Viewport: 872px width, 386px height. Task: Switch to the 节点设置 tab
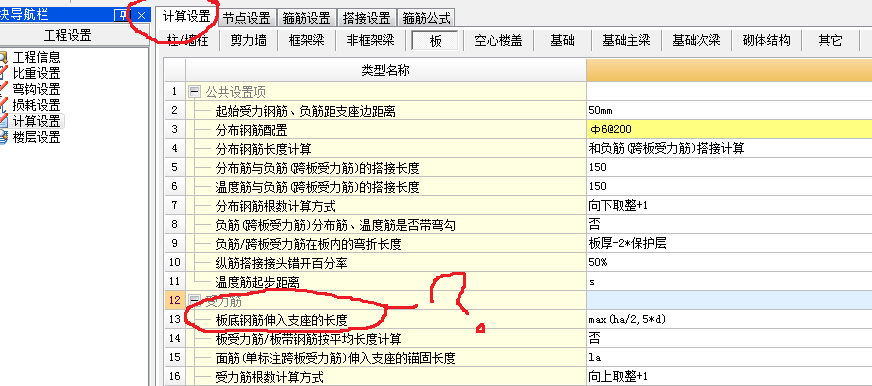[247, 18]
